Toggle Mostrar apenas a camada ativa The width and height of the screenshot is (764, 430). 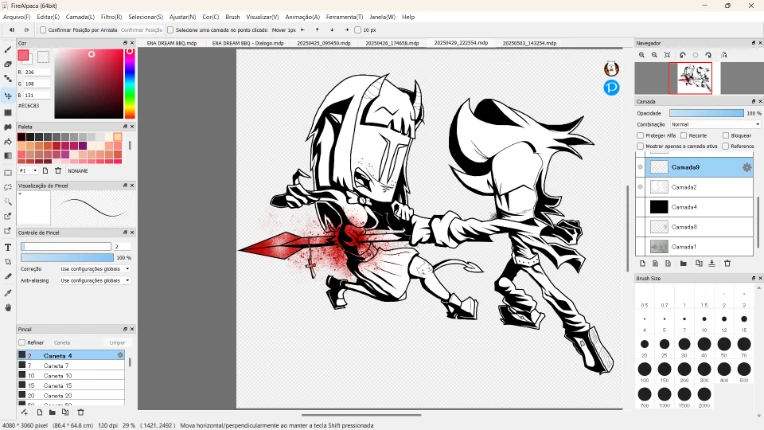(640, 146)
